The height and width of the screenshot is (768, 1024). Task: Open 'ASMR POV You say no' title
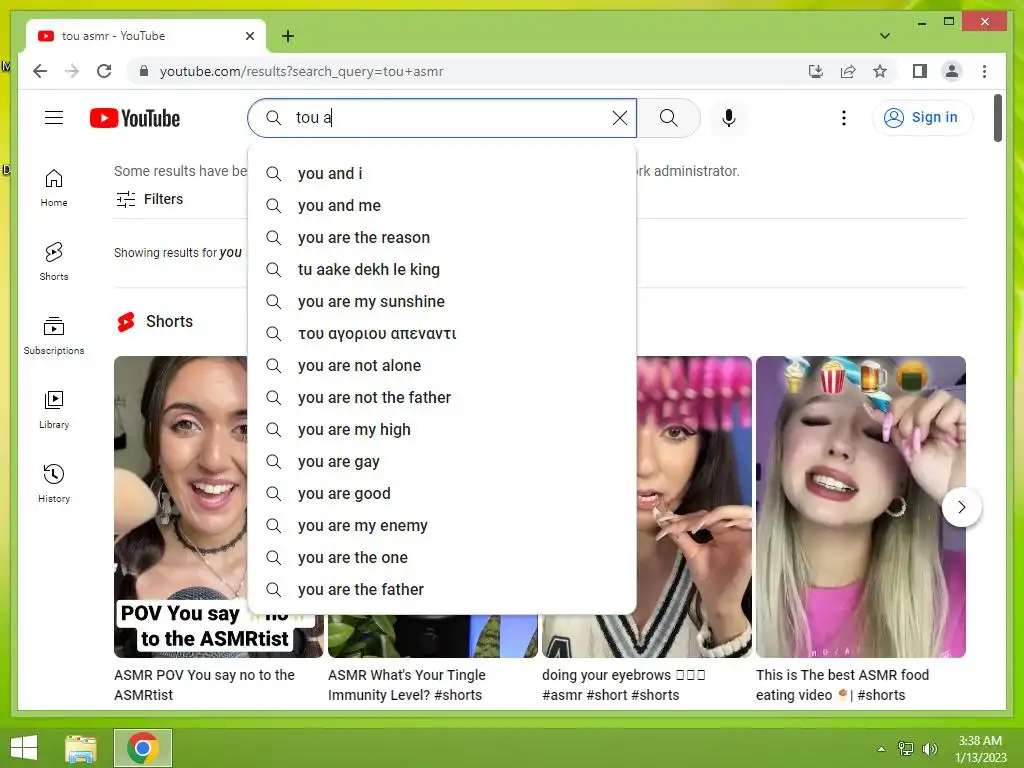tap(204, 685)
